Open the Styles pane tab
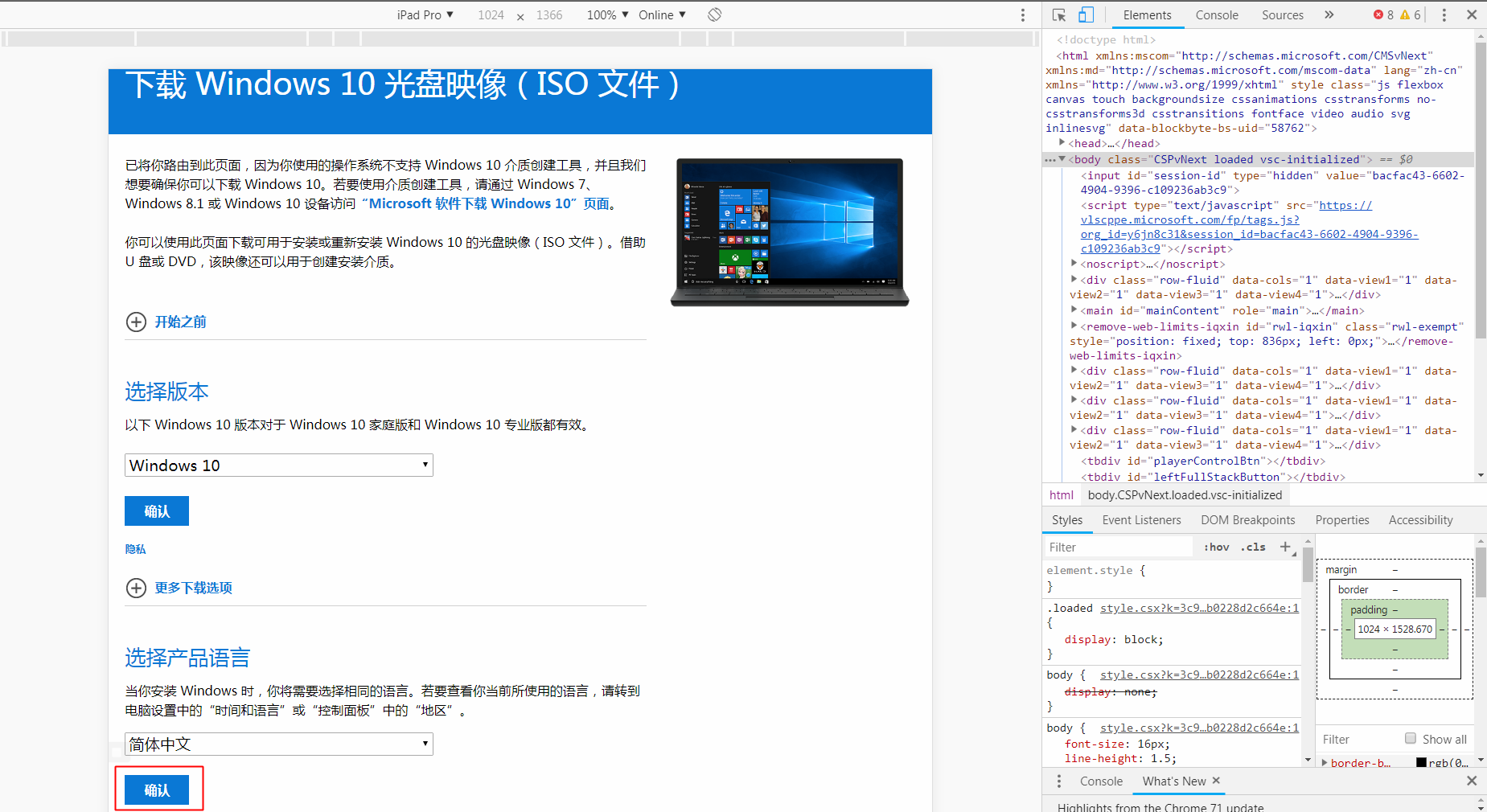This screenshot has width=1487, height=812. [1067, 520]
